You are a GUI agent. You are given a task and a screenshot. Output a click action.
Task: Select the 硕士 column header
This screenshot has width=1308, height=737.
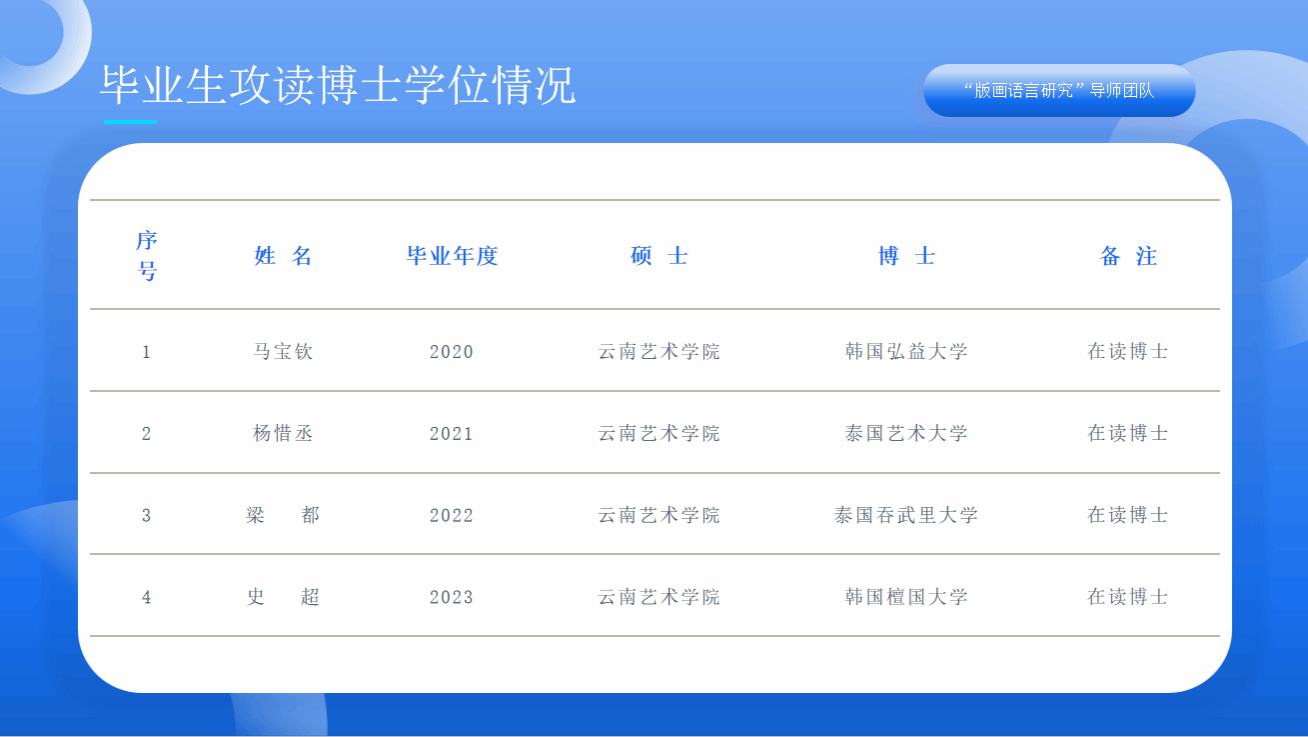pos(659,256)
